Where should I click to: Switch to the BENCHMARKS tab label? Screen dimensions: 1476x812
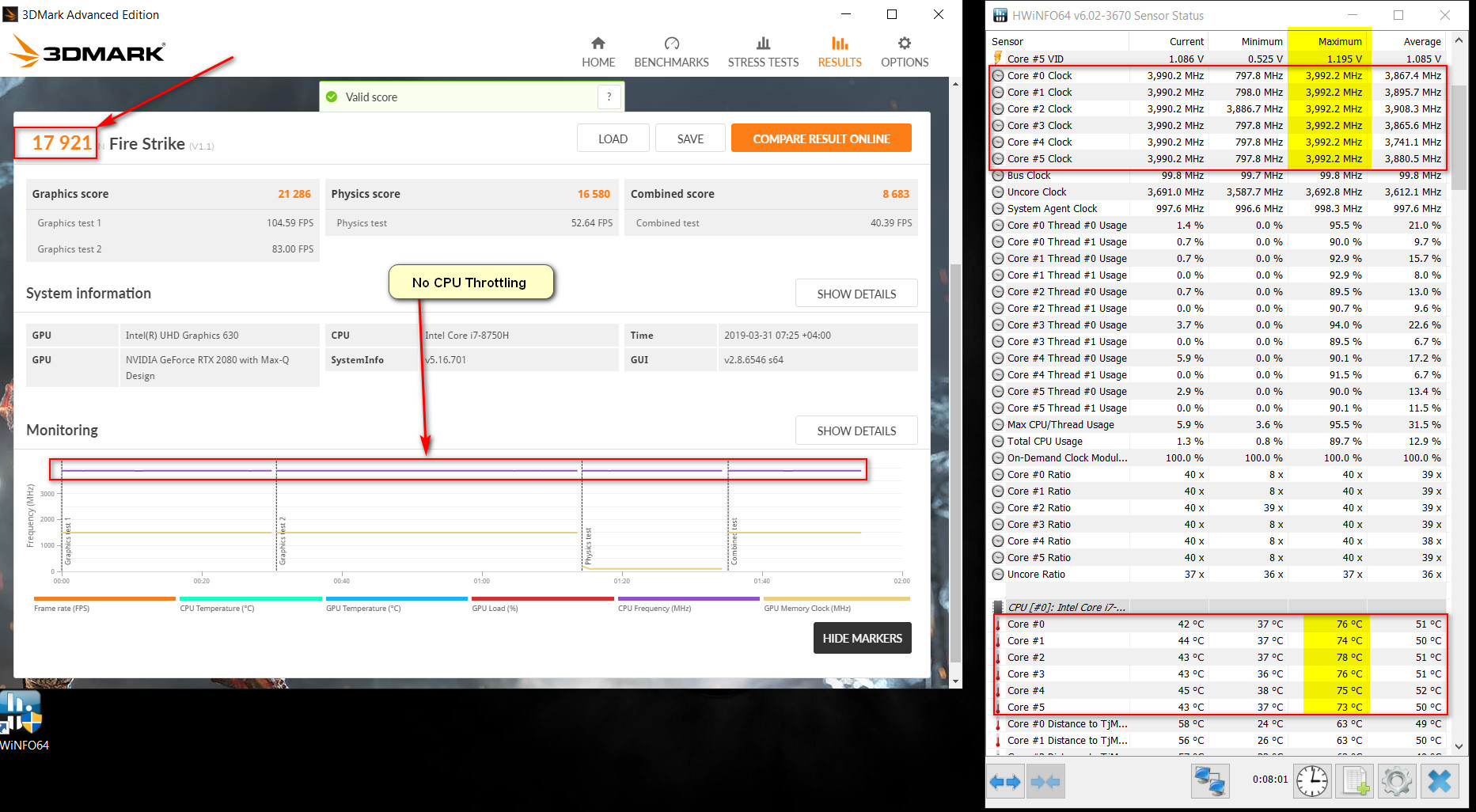(672, 63)
